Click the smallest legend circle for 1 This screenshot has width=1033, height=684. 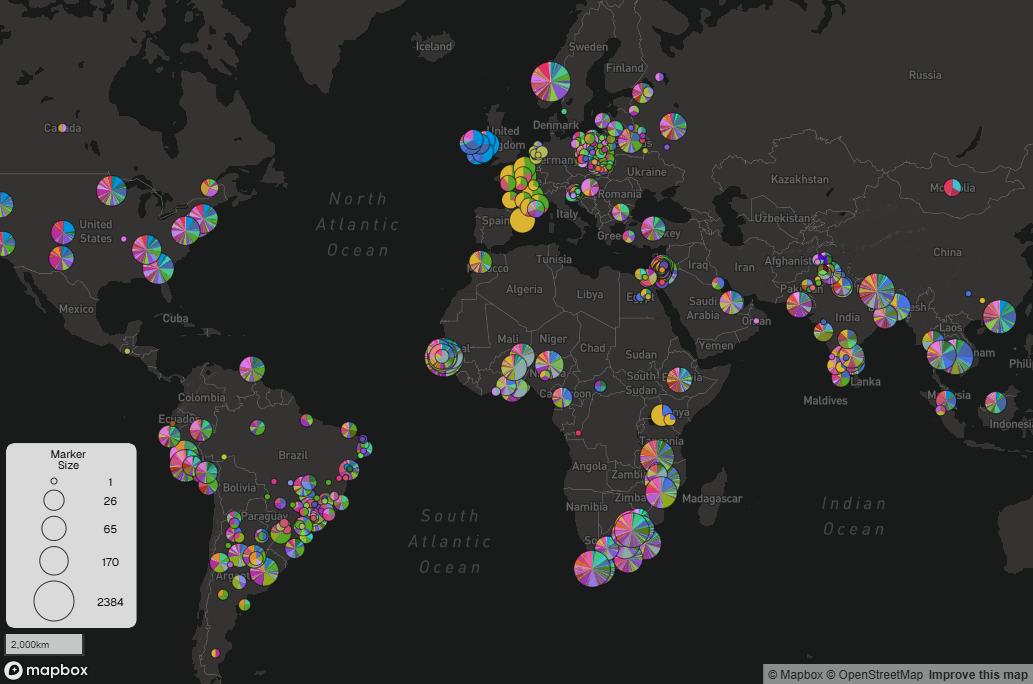click(x=54, y=481)
